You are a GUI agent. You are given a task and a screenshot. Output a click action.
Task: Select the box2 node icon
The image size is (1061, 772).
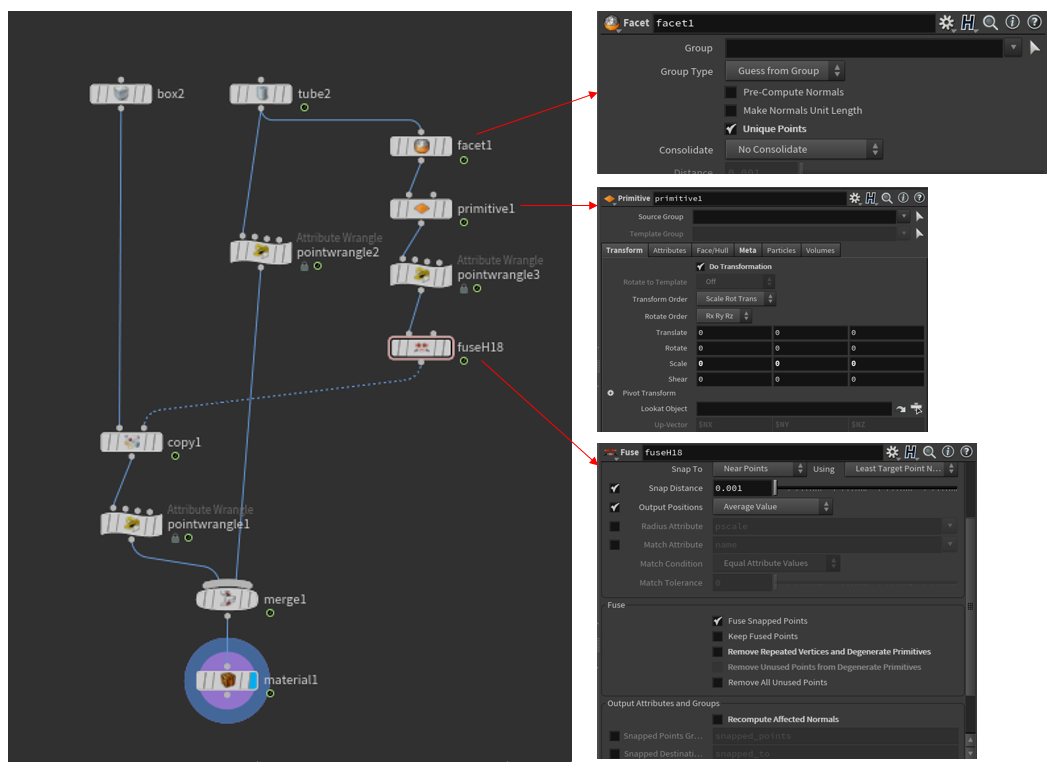pyautogui.click(x=121, y=94)
